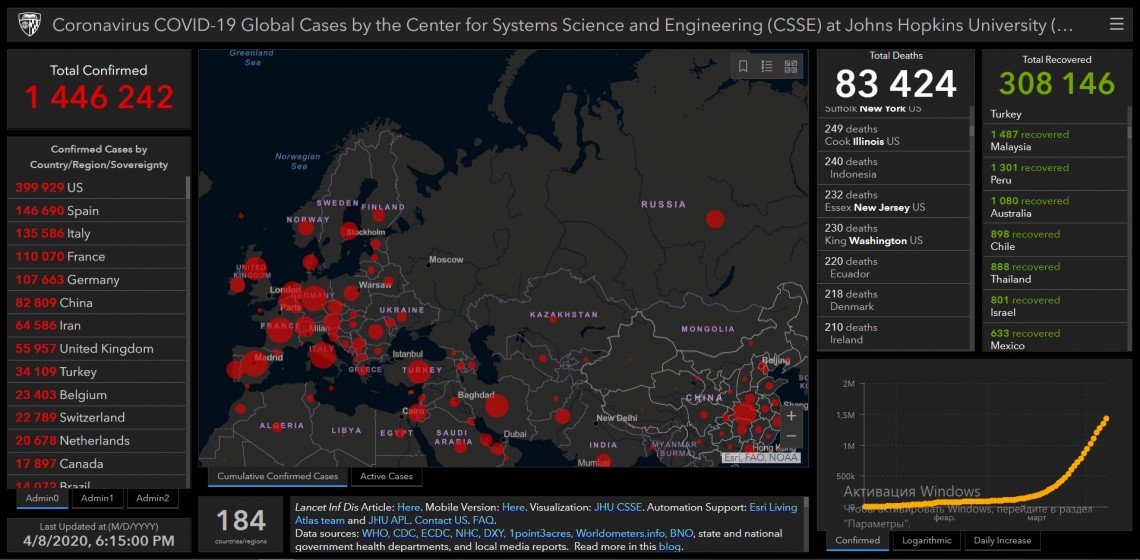Viewport: 1140px width, 560px height.
Task: Open the Worldometers.info data source link
Action: pyautogui.click(x=618, y=533)
